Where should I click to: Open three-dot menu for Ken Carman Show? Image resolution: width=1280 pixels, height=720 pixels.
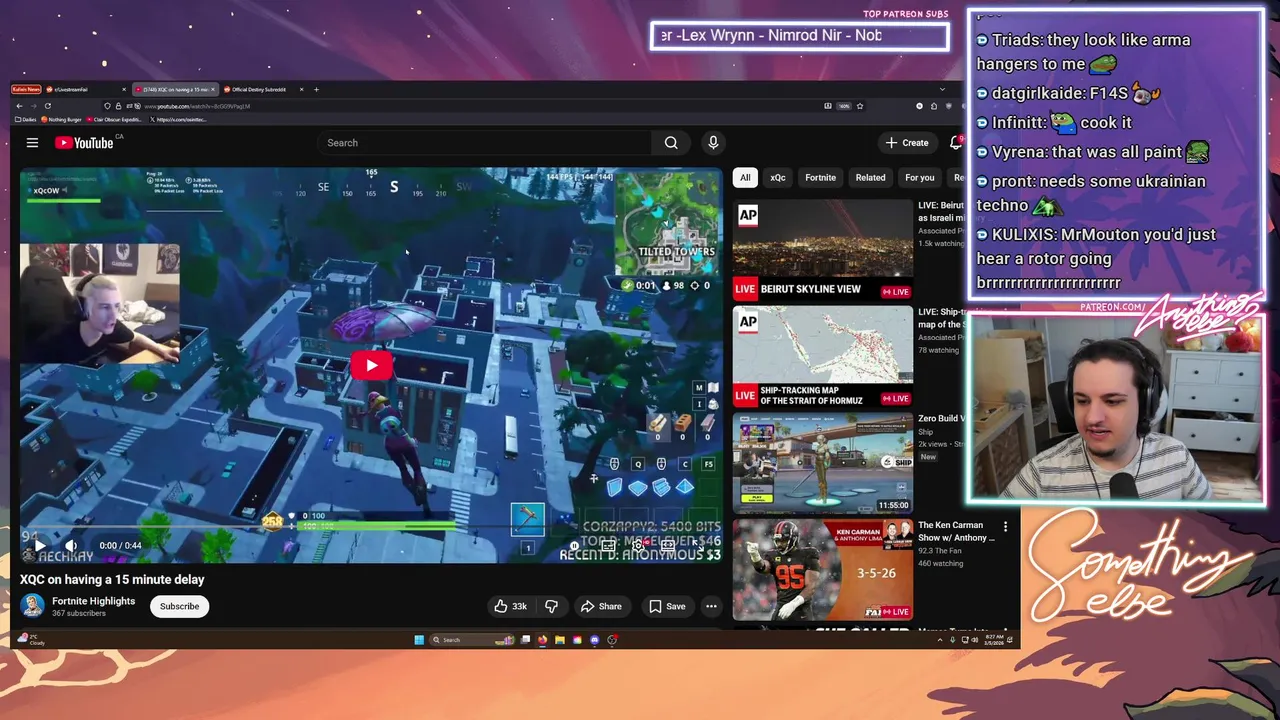(1006, 526)
